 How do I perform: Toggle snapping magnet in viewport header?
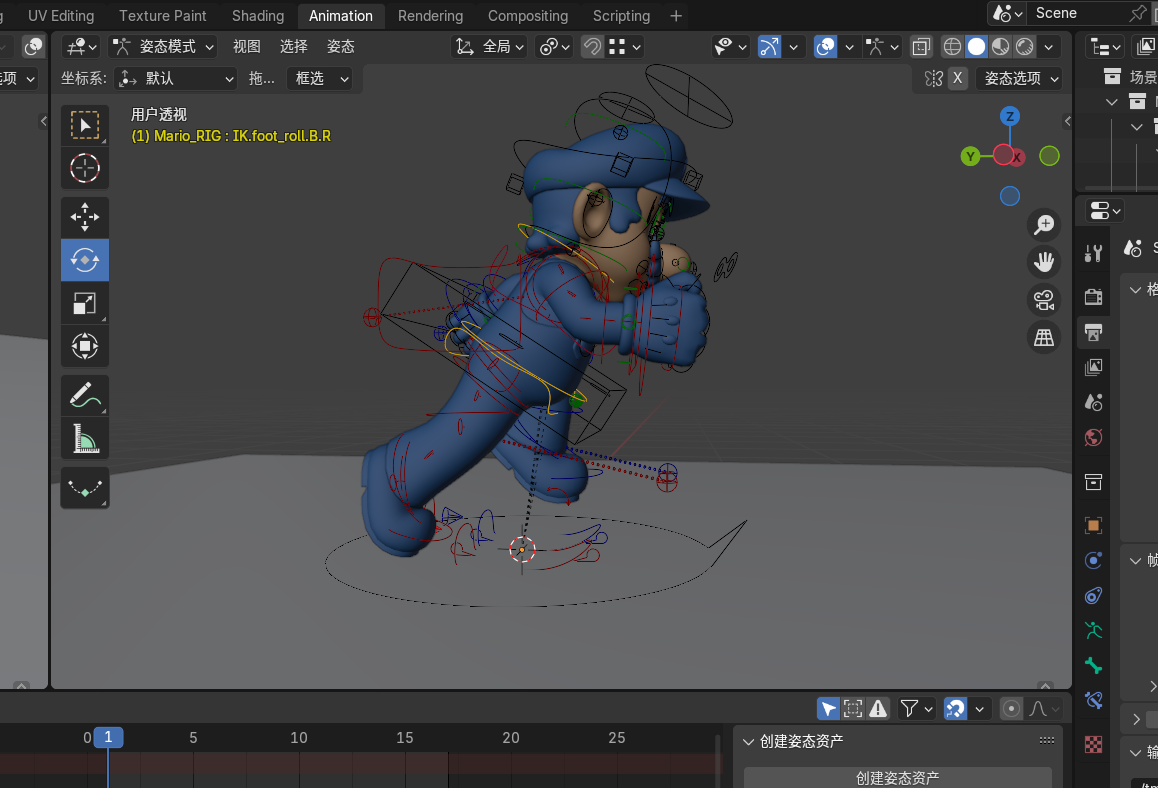[592, 47]
